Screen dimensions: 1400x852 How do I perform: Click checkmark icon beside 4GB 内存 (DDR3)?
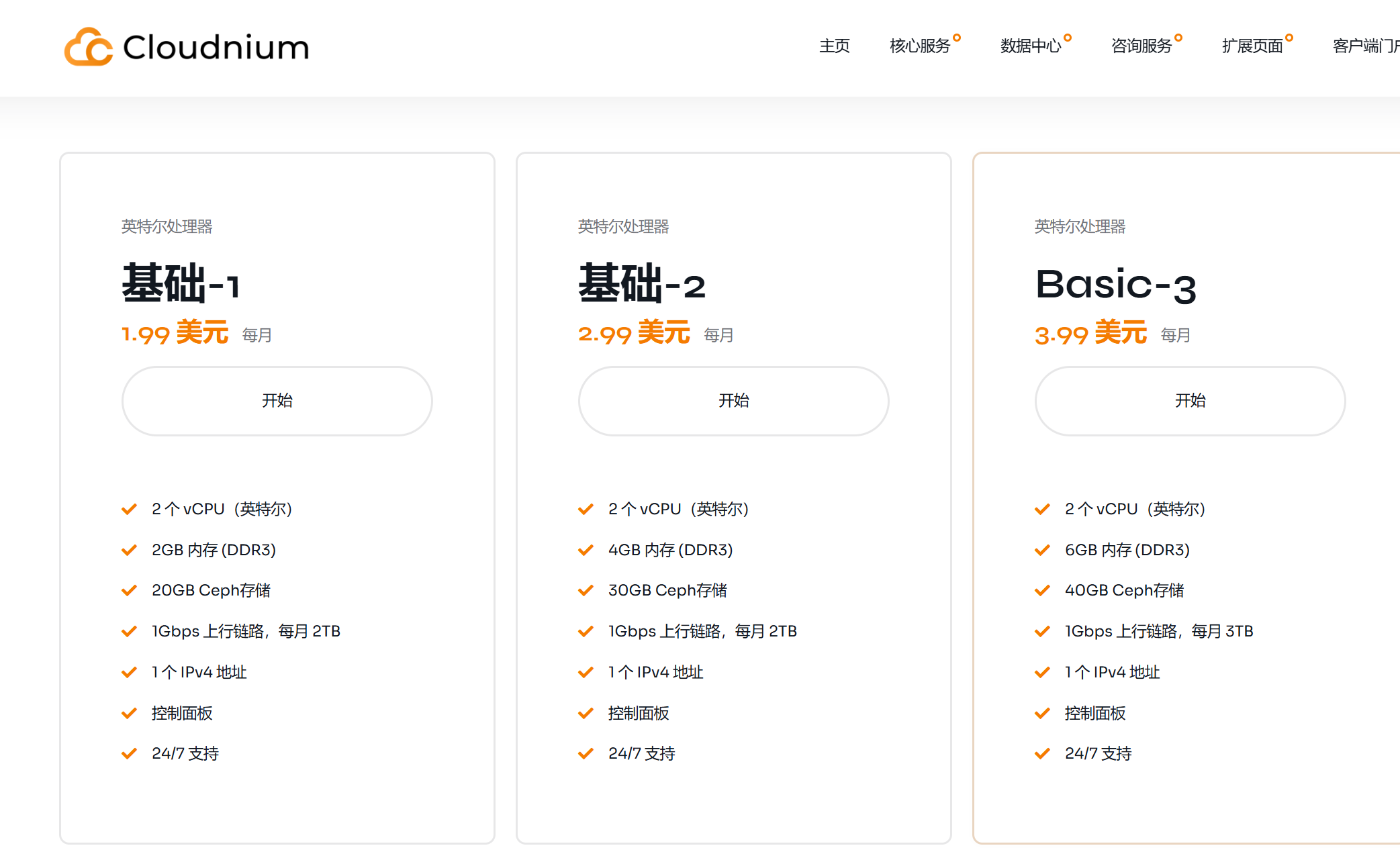pos(586,550)
